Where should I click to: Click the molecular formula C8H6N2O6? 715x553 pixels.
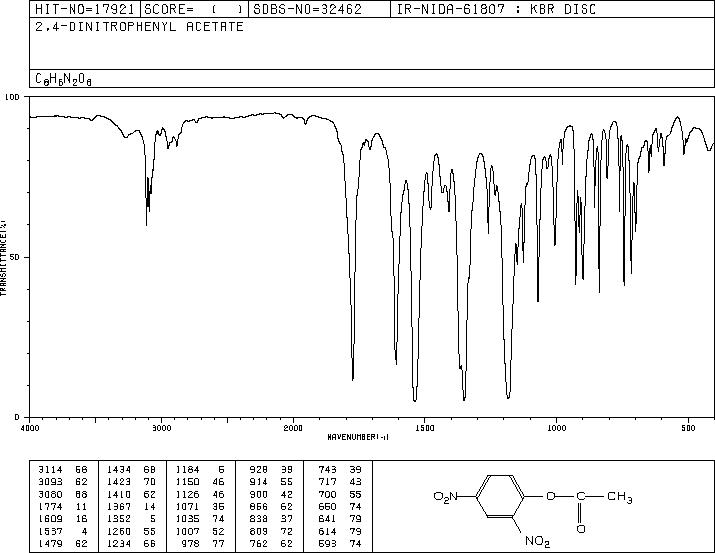(63, 79)
